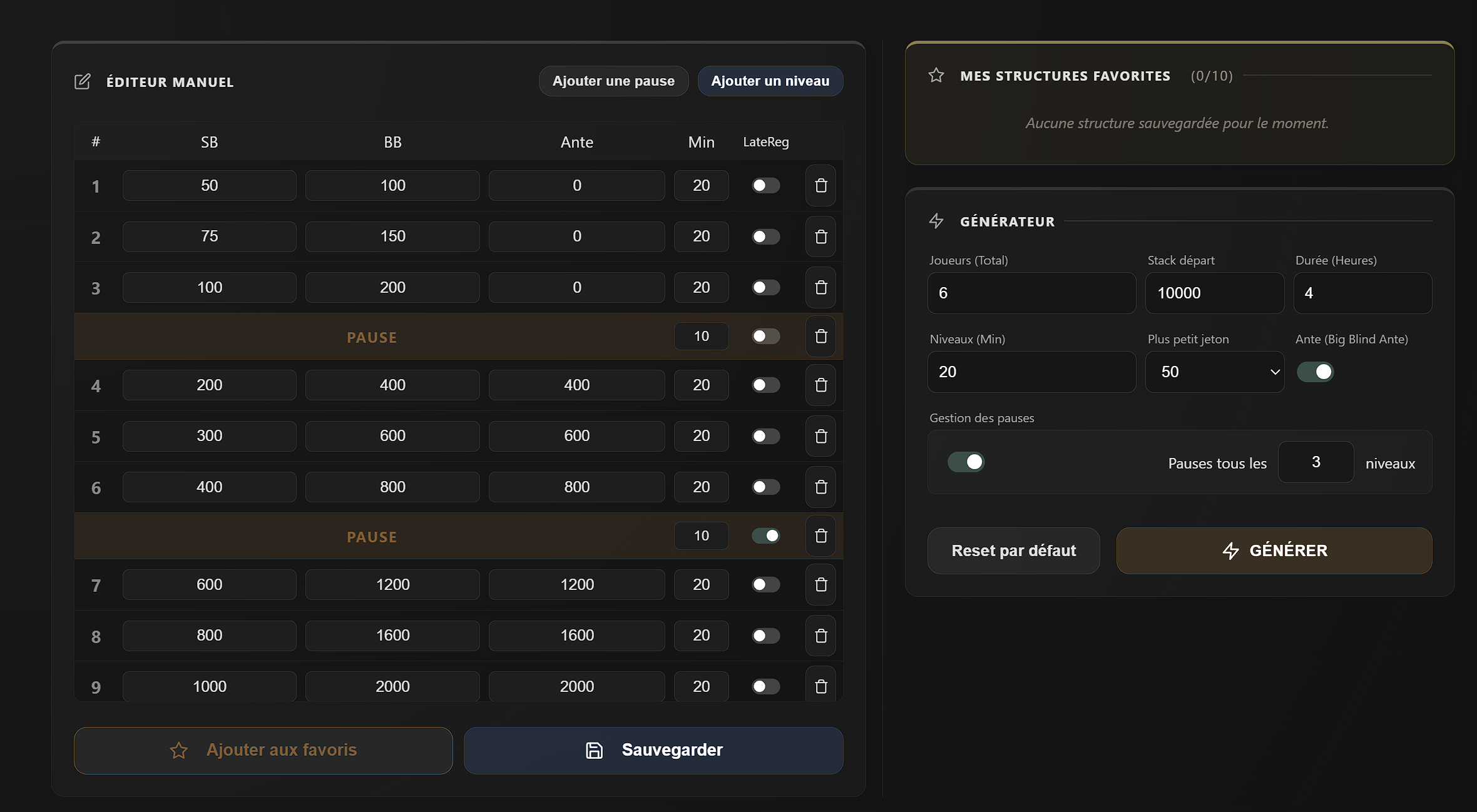Edit level 8 Ante value 1600
The height and width of the screenshot is (812, 1477).
click(x=576, y=635)
